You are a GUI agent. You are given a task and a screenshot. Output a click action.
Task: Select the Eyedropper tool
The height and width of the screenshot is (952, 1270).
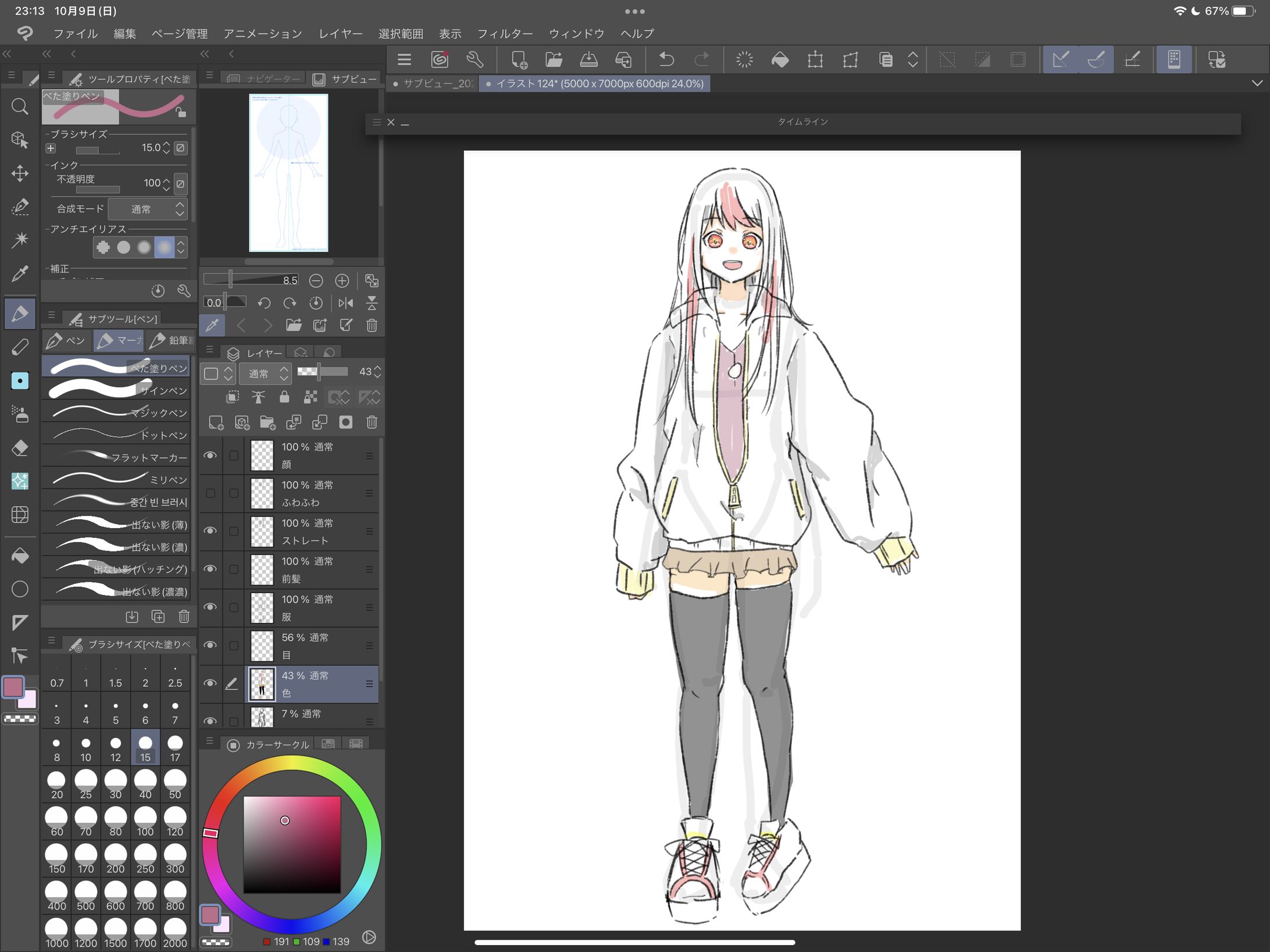[20, 273]
